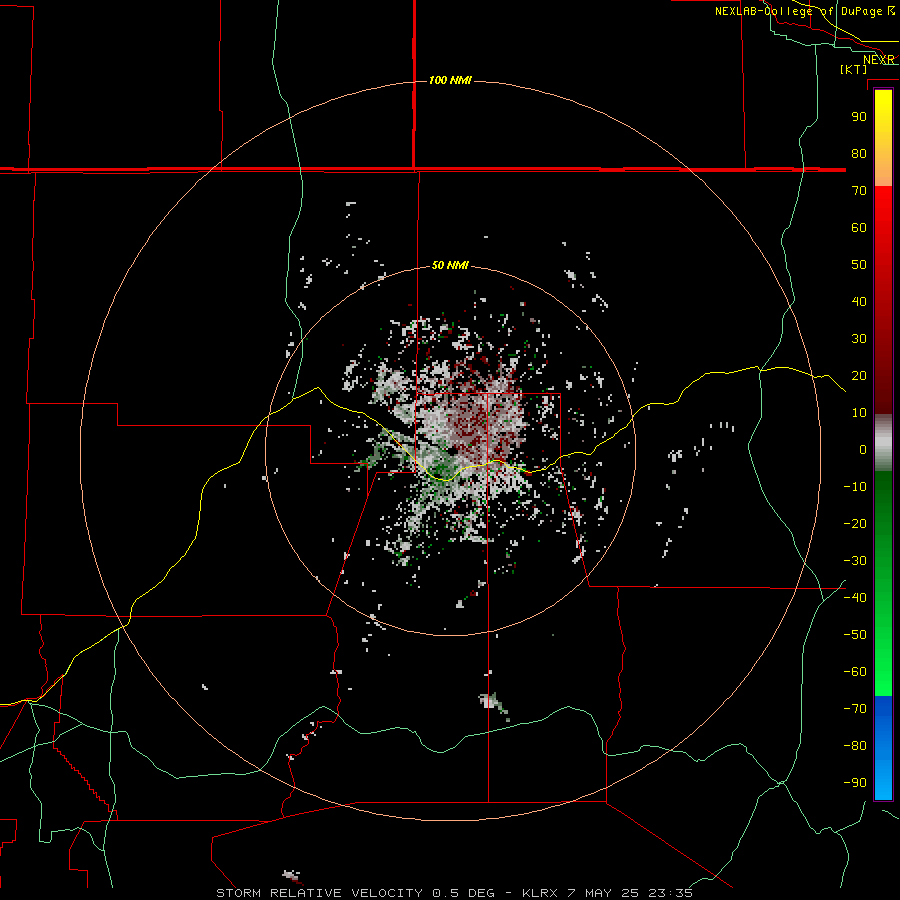Click the 60 value on the velocity scale

pyautogui.click(x=859, y=227)
